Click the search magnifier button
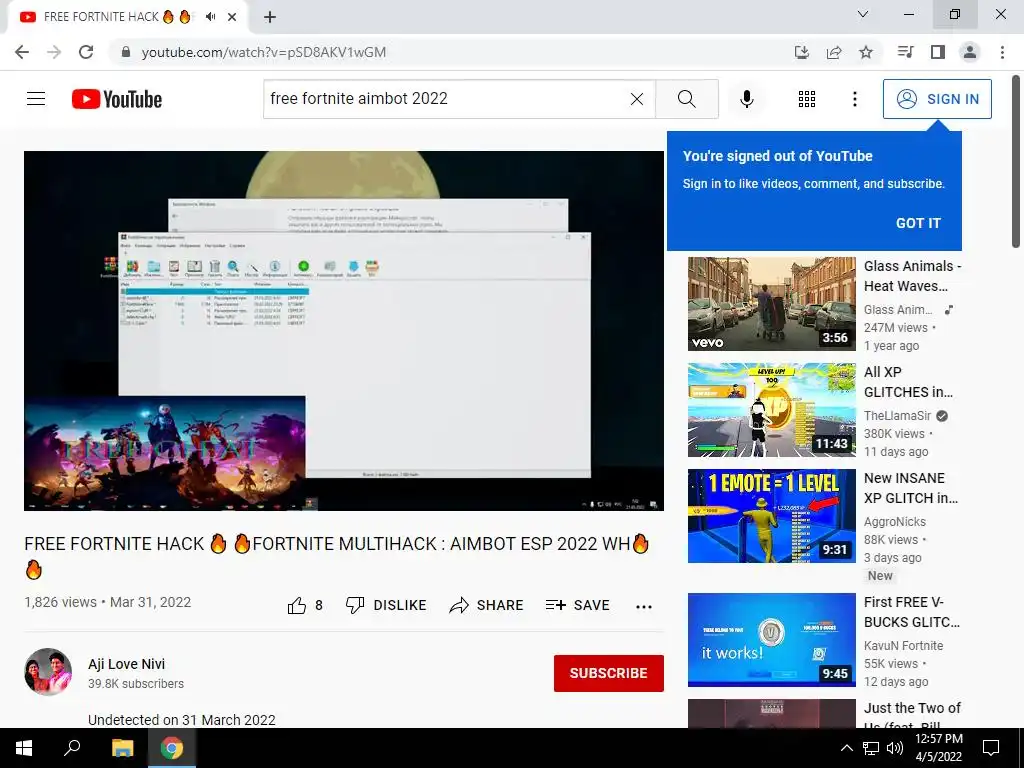This screenshot has width=1024, height=768. 686,99
